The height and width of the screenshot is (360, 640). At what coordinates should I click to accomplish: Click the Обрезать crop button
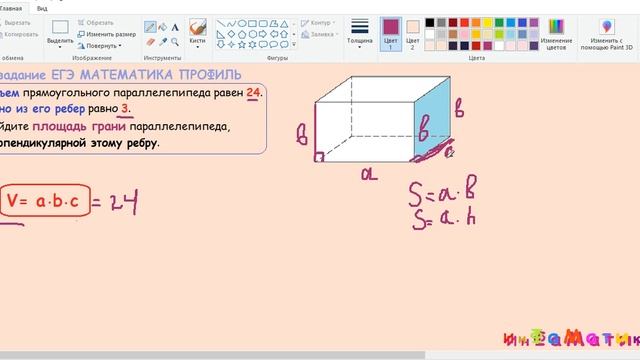coord(96,23)
